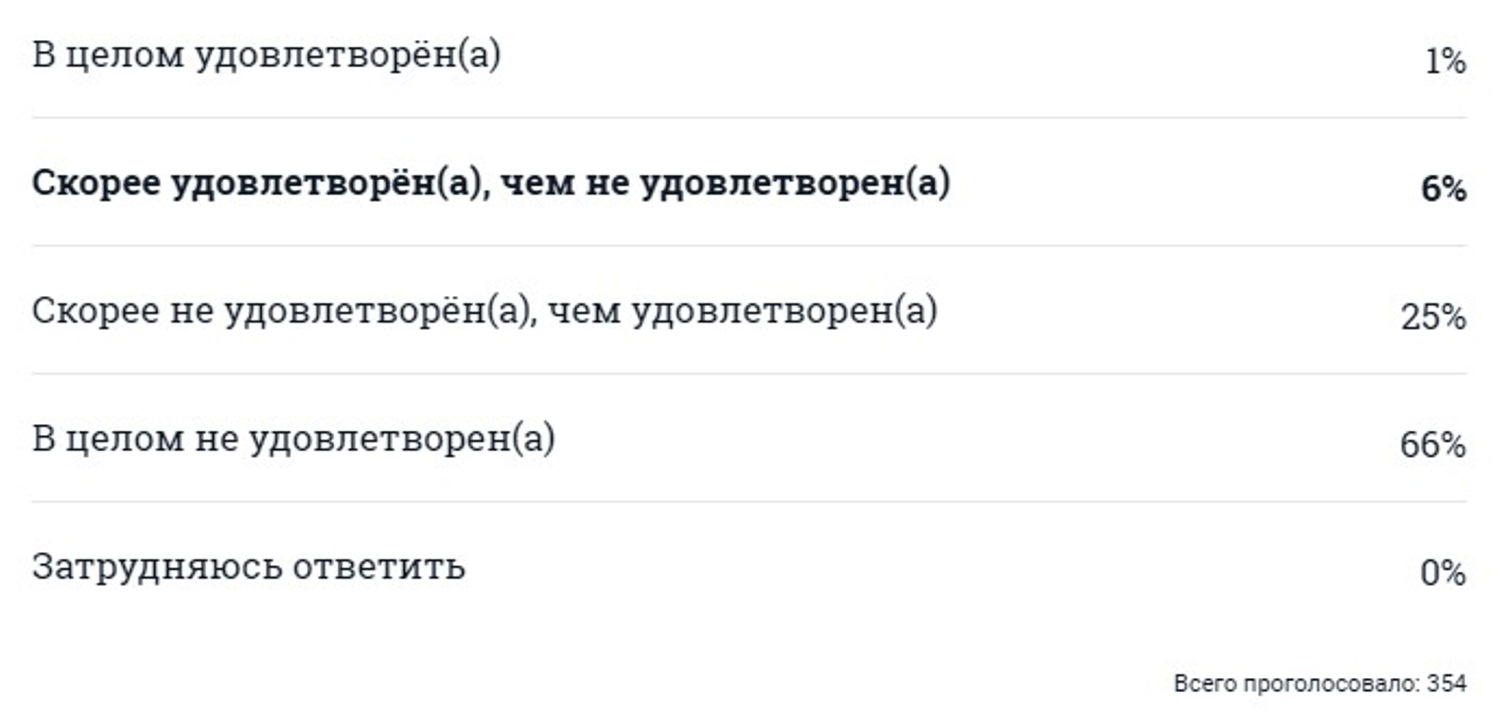1500x716 pixels.
Task: Click divider line beneath the bold 6% row
Action: [x=749, y=246]
